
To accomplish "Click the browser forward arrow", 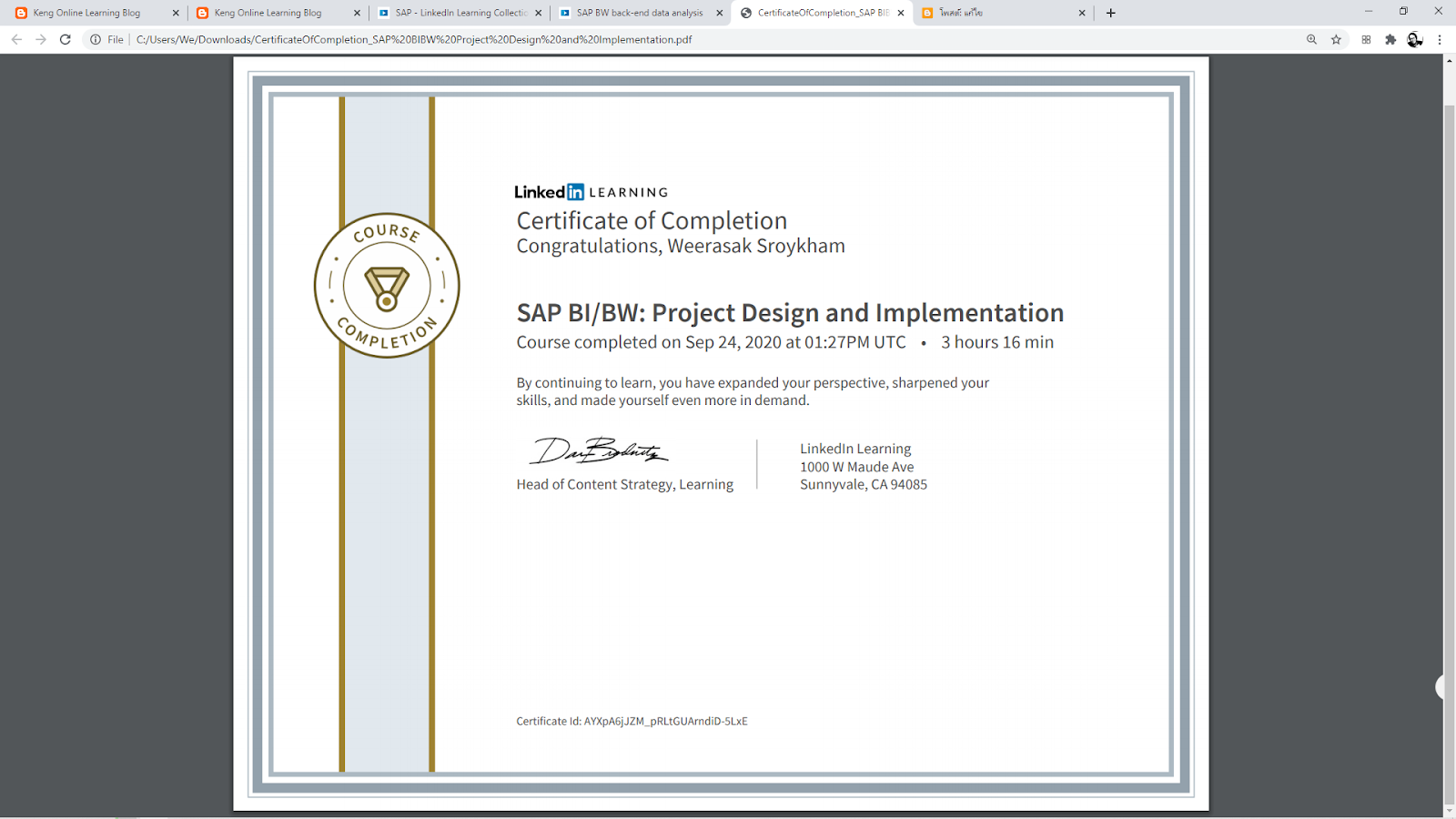I will (41, 39).
